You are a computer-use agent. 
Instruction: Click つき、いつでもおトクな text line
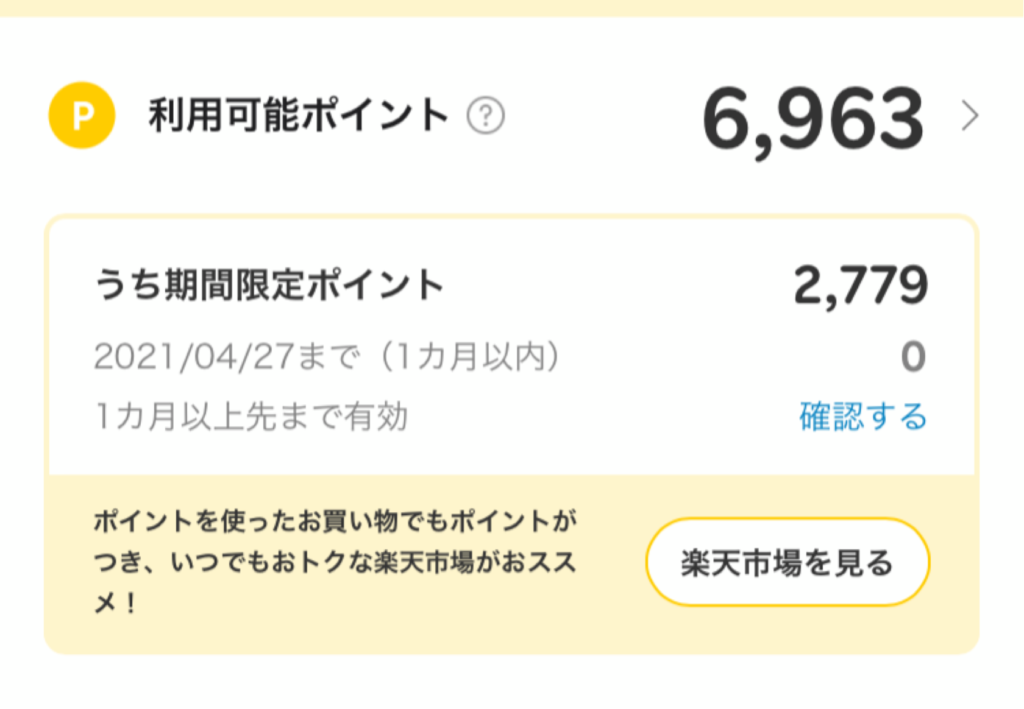coord(335,562)
